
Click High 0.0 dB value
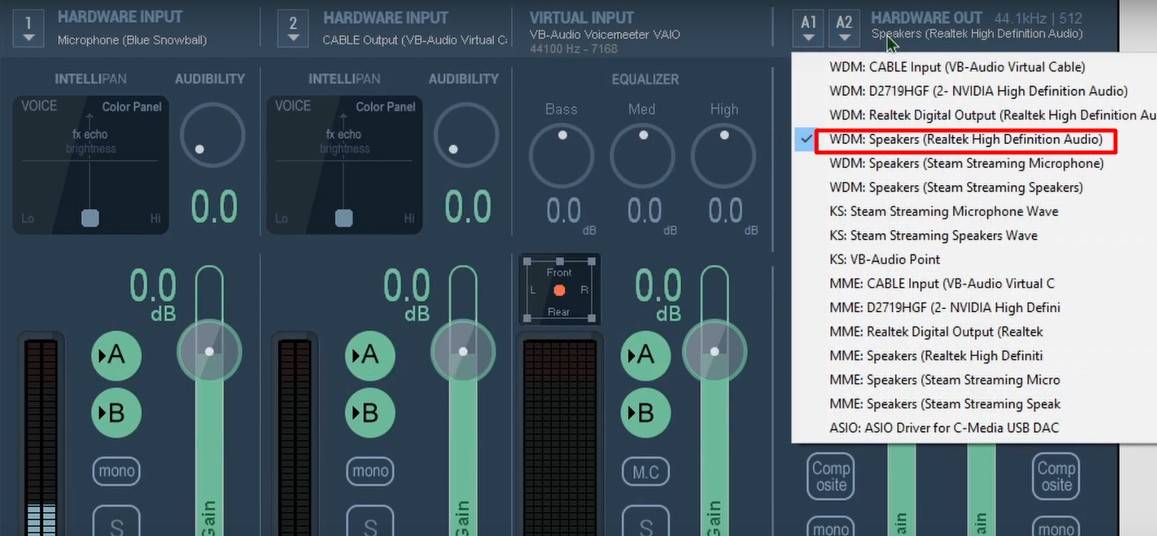(x=725, y=211)
